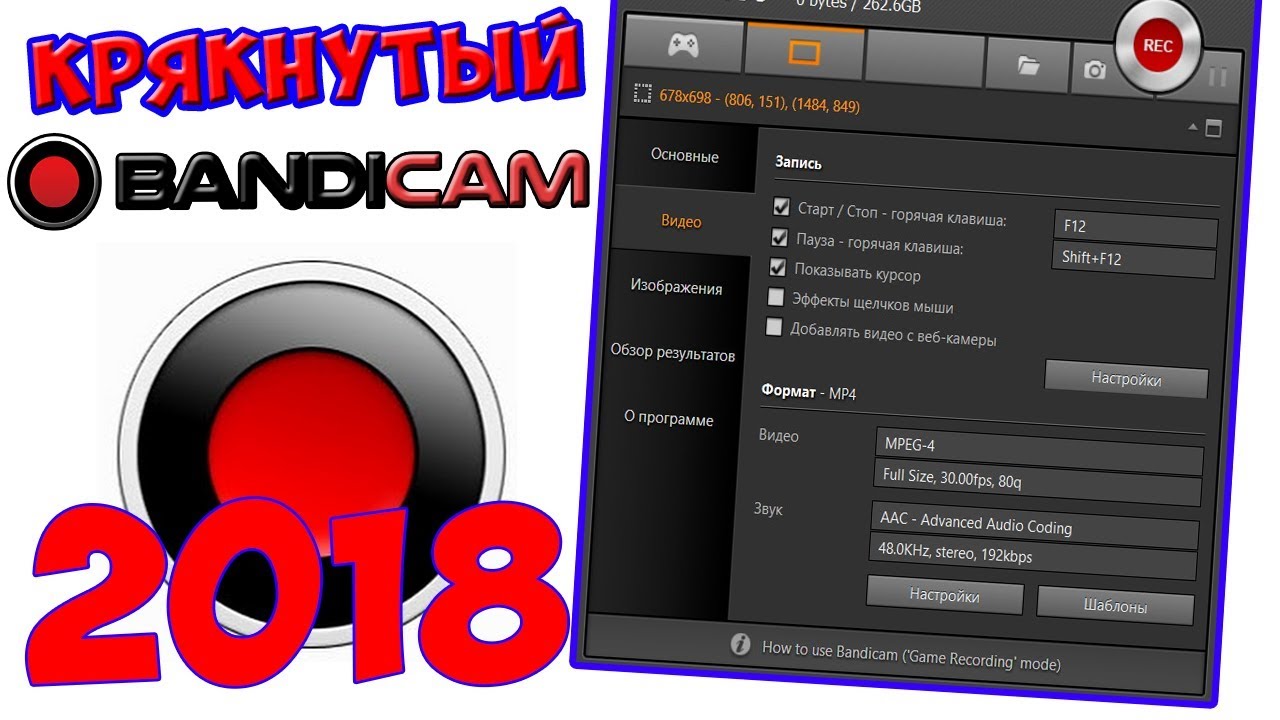Uncheck Показывать курсор checkbox
The height and width of the screenshot is (720, 1280).
click(777, 268)
